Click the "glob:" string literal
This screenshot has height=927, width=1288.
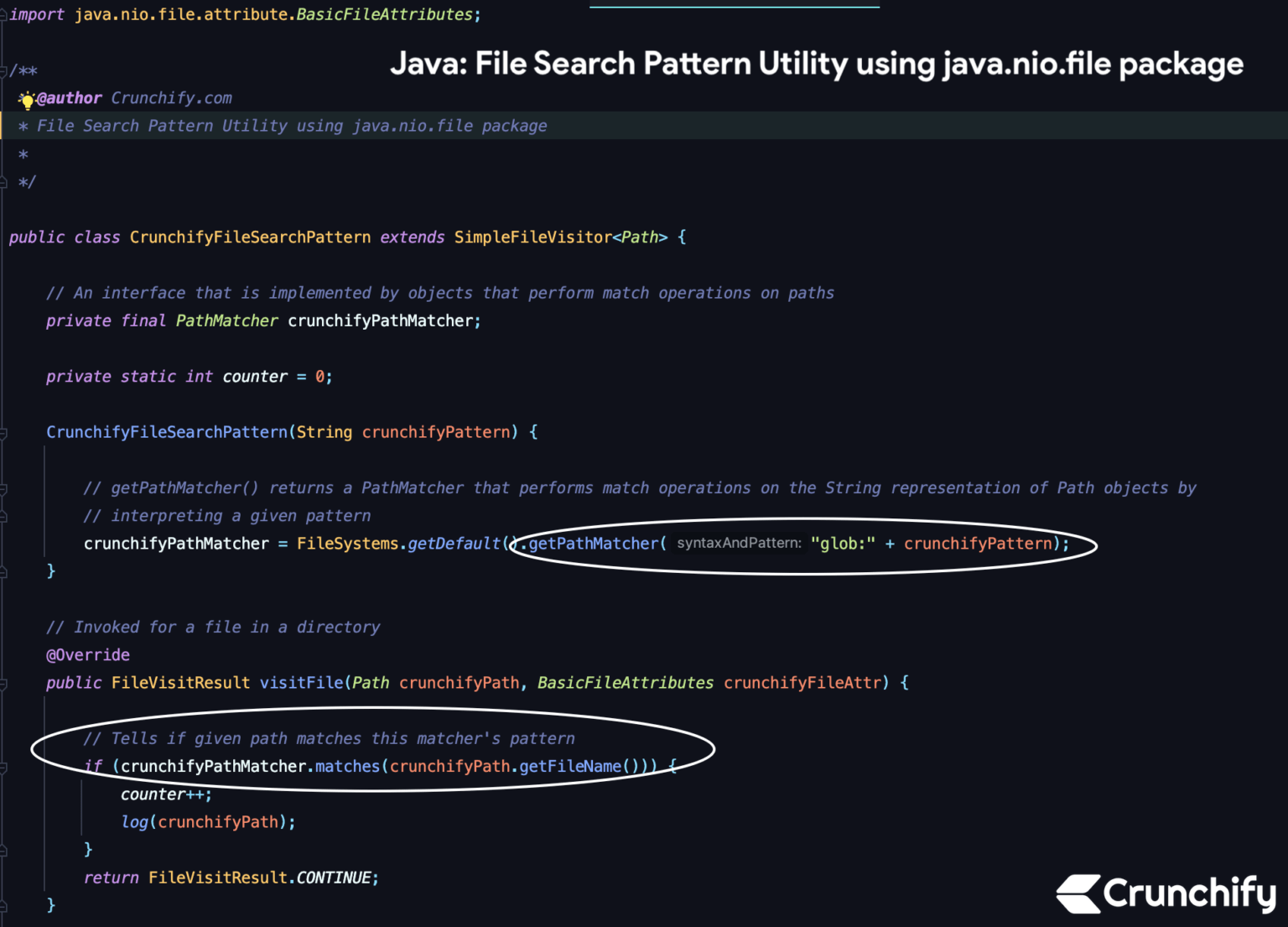844,543
